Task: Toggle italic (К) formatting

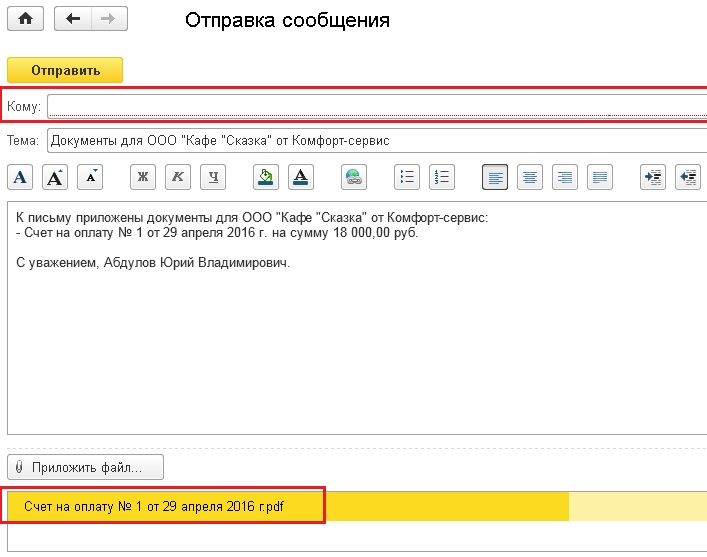Action: (x=178, y=177)
